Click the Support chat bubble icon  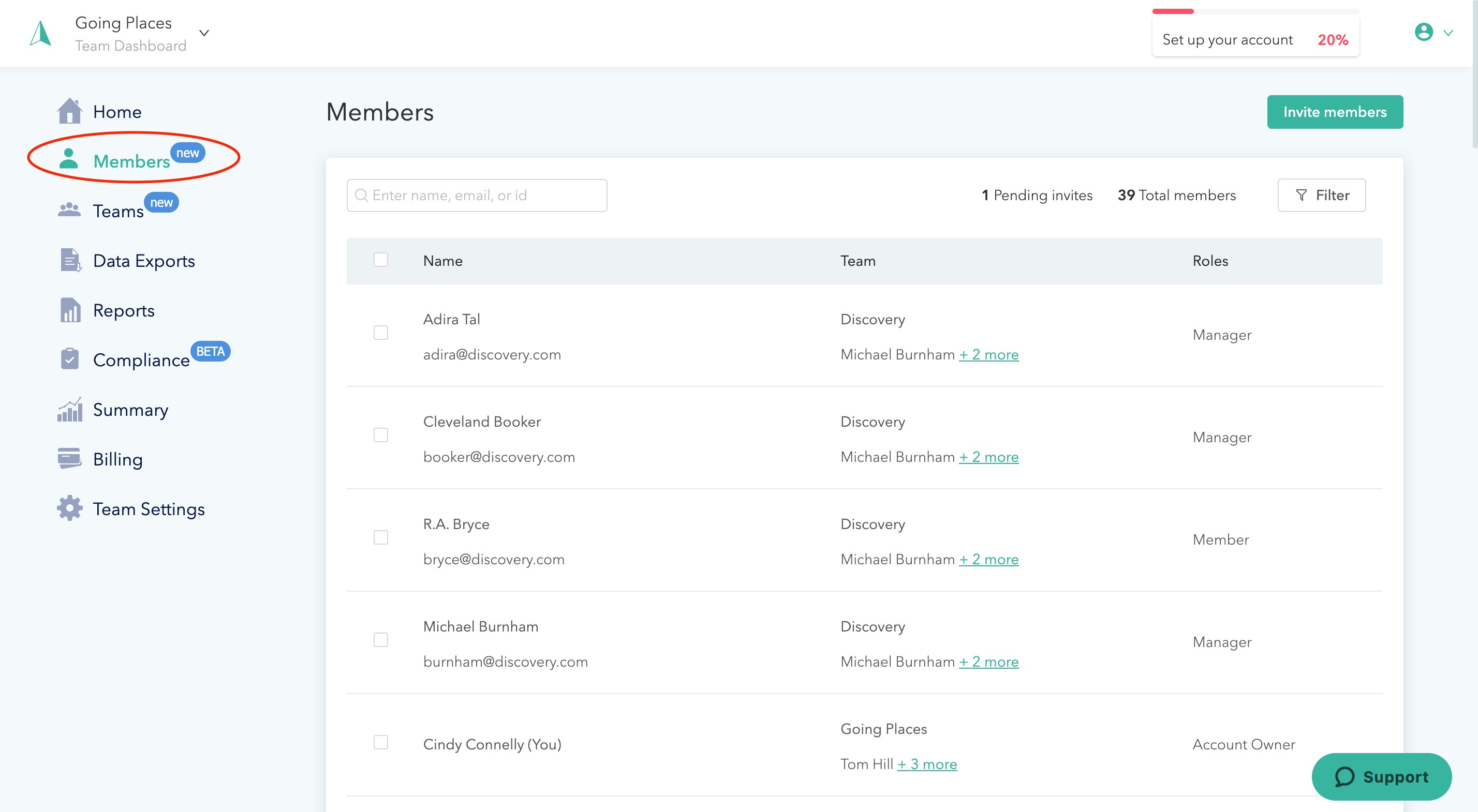click(1344, 776)
